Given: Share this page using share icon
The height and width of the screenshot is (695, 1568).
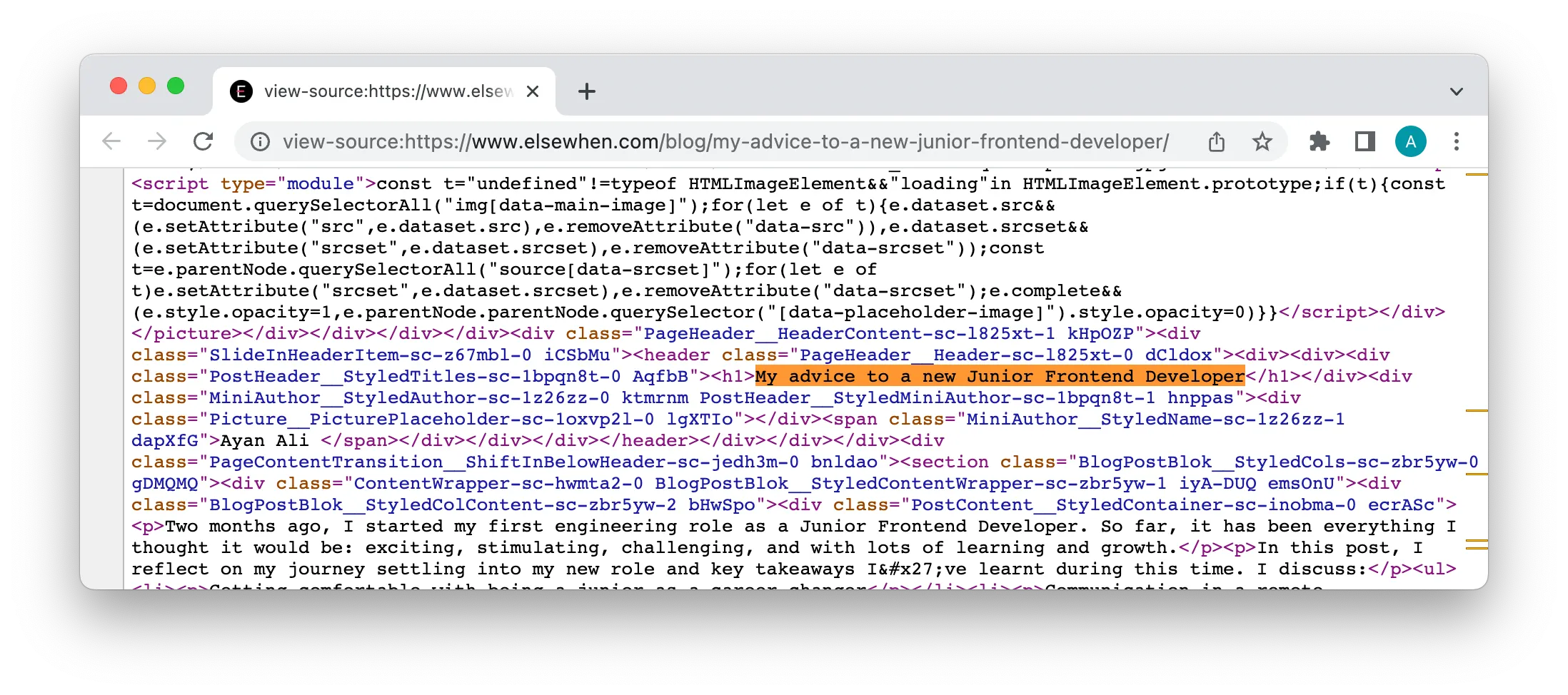Looking at the screenshot, I should tap(1217, 141).
